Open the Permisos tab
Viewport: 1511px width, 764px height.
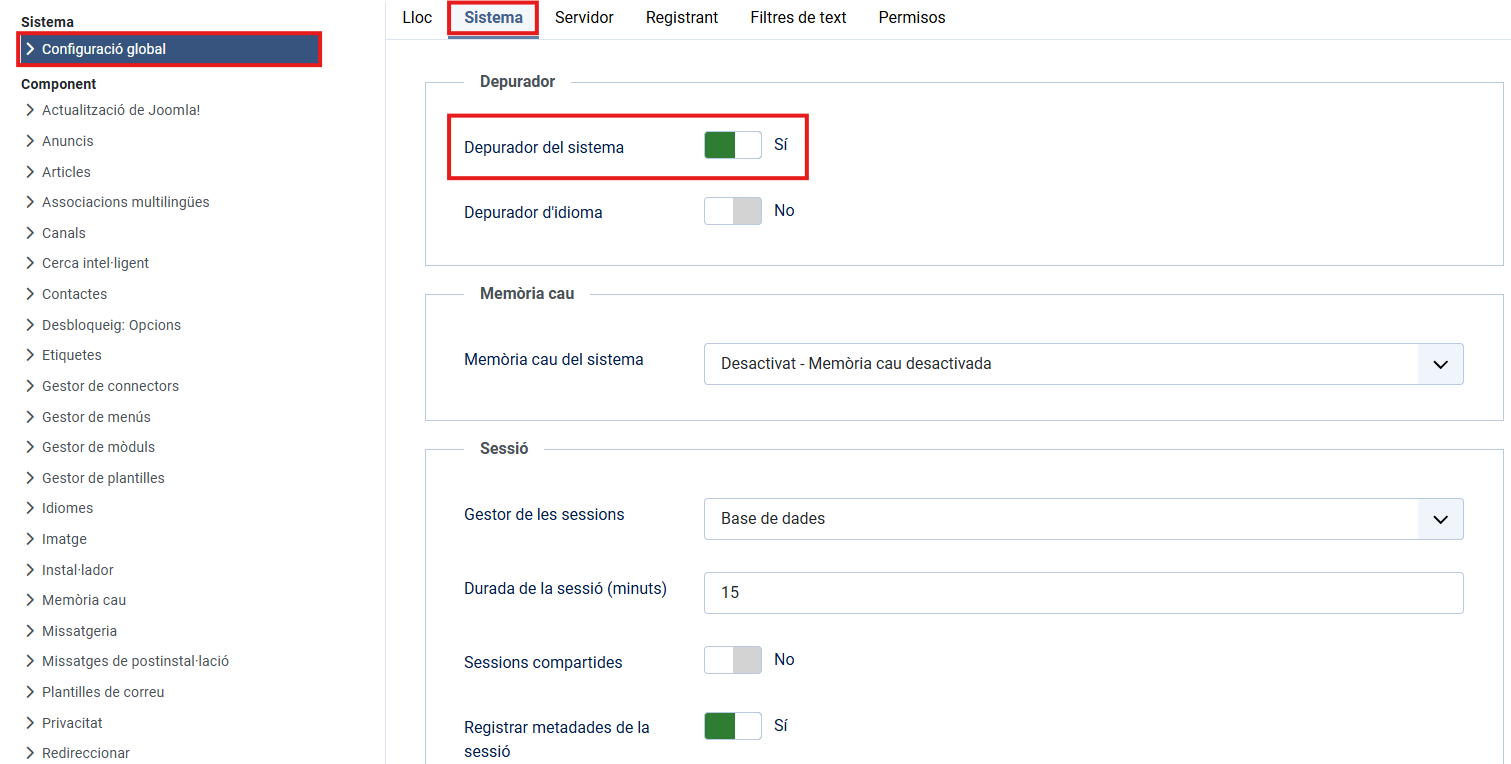click(911, 18)
